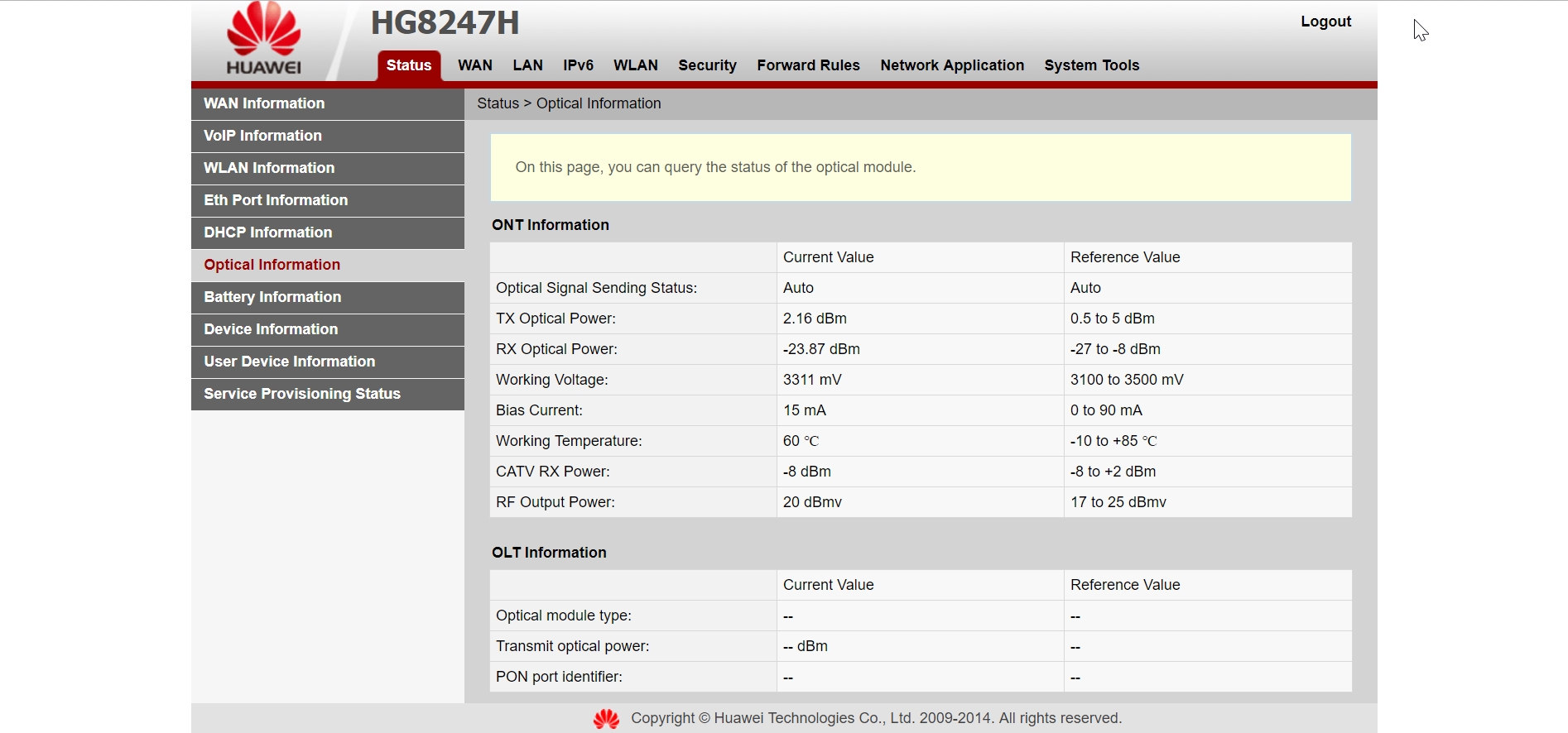Click the 'Working Voltage:' row label

[552, 380]
